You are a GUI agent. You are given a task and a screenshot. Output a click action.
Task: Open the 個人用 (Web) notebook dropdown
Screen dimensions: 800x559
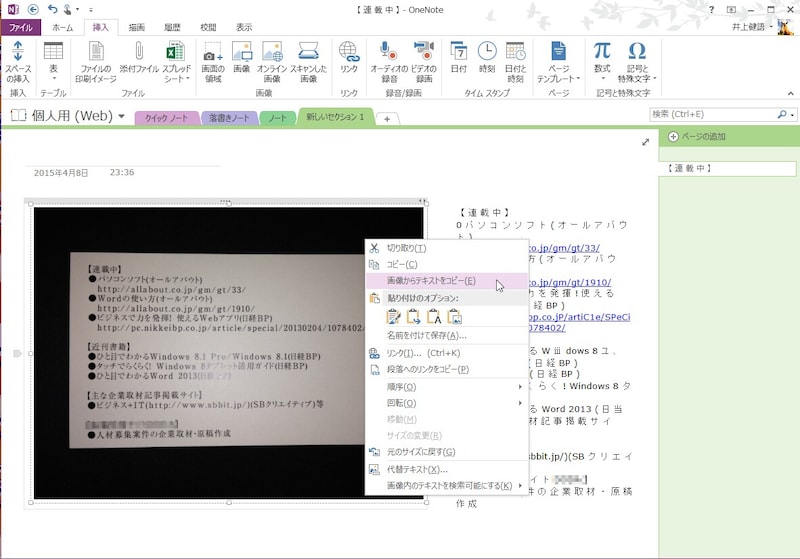coord(121,116)
